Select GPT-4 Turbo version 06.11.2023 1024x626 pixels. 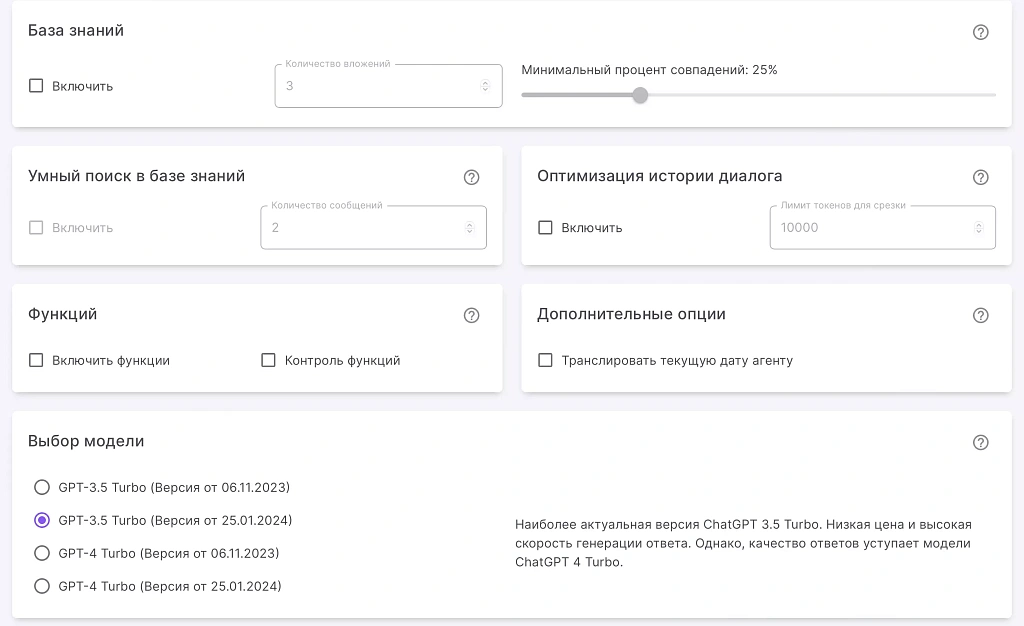[x=42, y=553]
